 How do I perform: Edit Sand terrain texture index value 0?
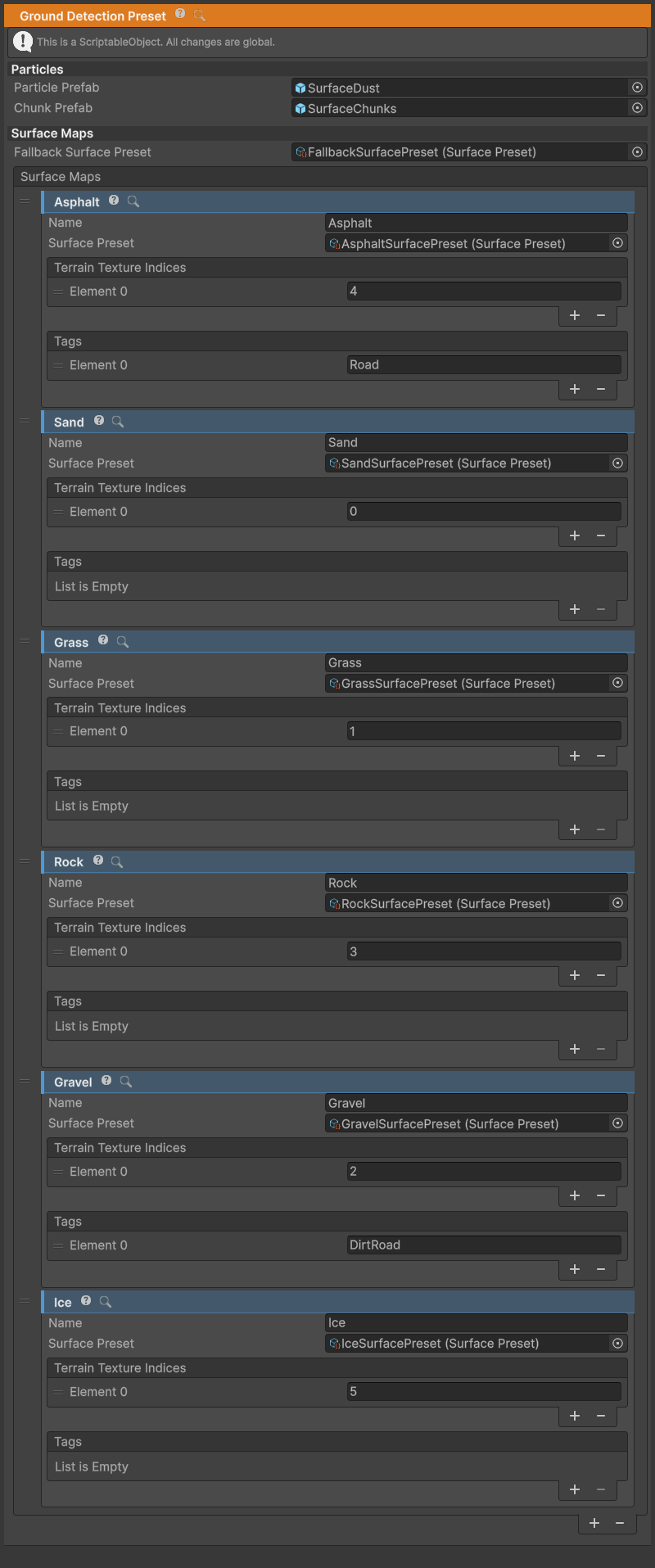[484, 512]
